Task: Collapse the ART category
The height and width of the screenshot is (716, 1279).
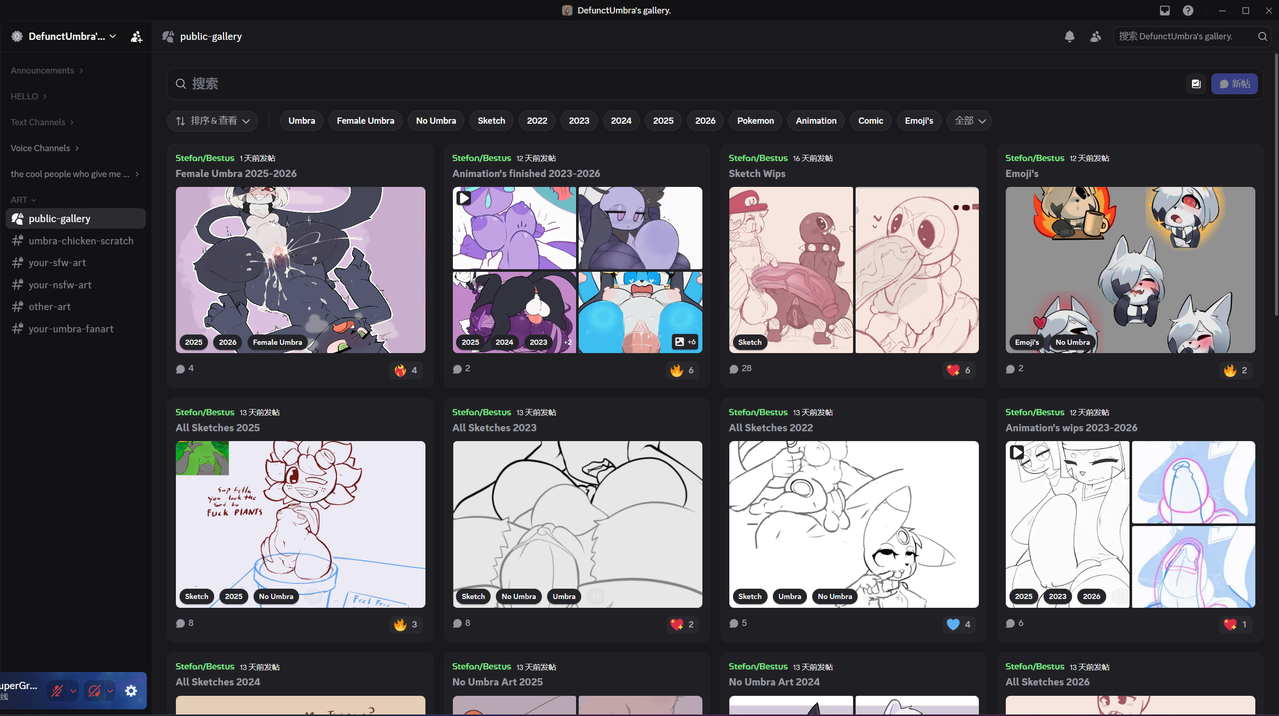Action: click(24, 200)
